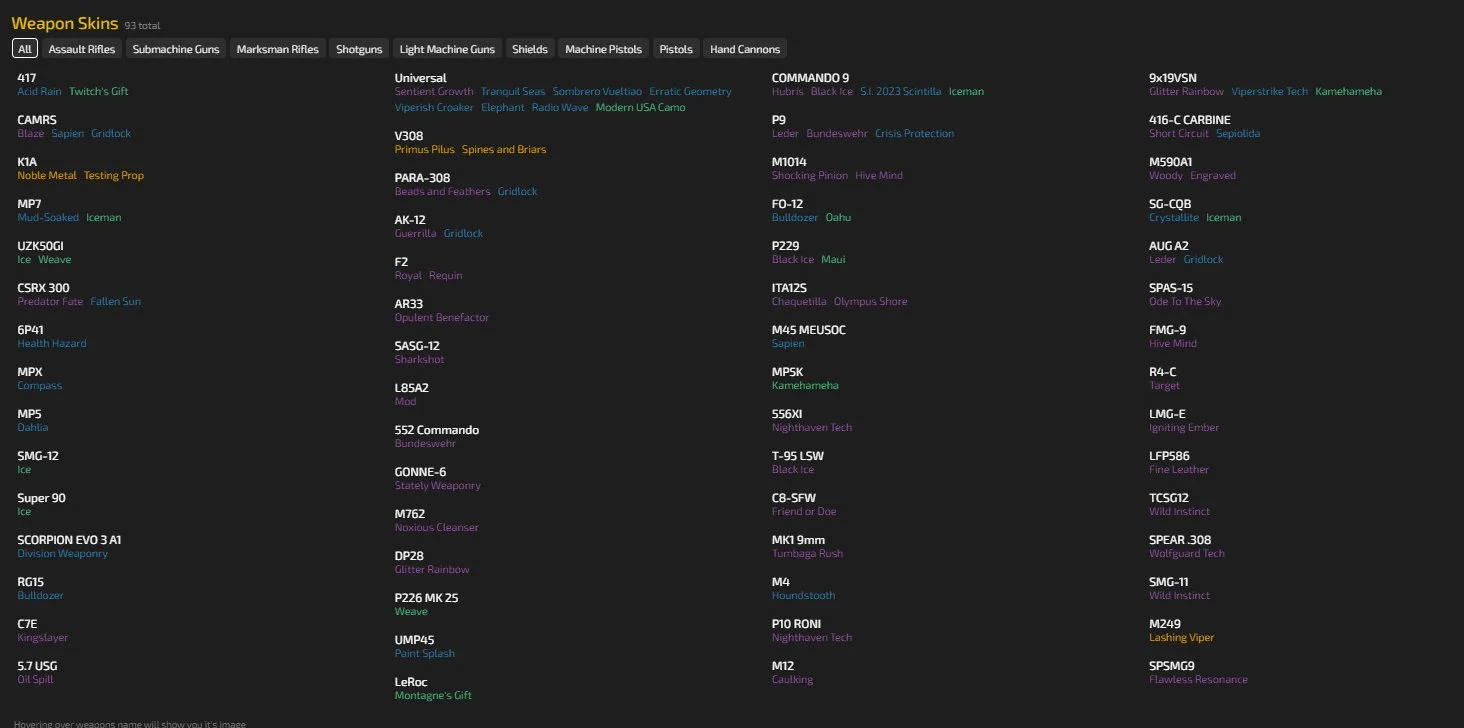The height and width of the screenshot is (728, 1464).
Task: Select the Assault Rifles filter tab
Action: pos(82,49)
